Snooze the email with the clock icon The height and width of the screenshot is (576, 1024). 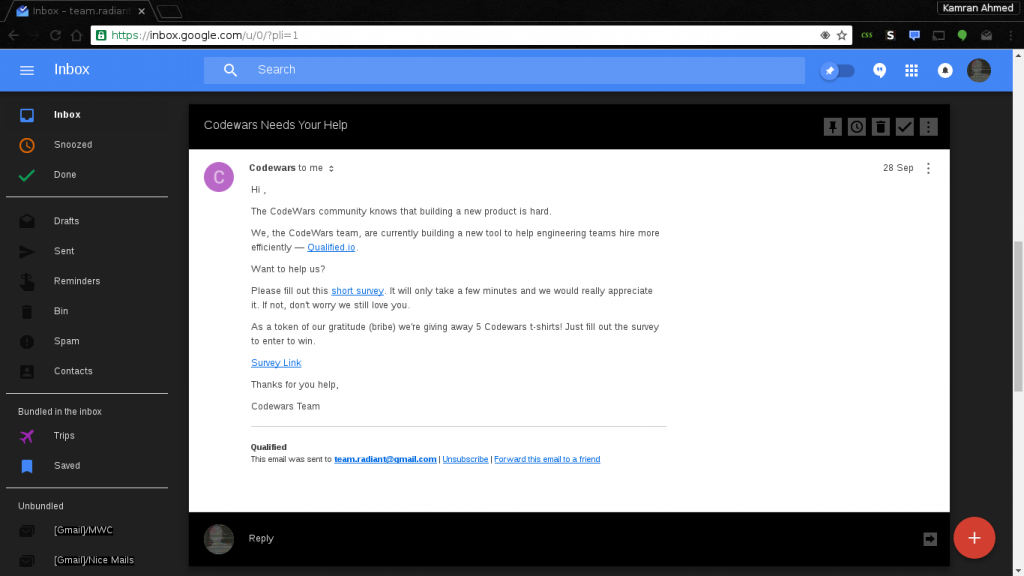click(x=857, y=127)
